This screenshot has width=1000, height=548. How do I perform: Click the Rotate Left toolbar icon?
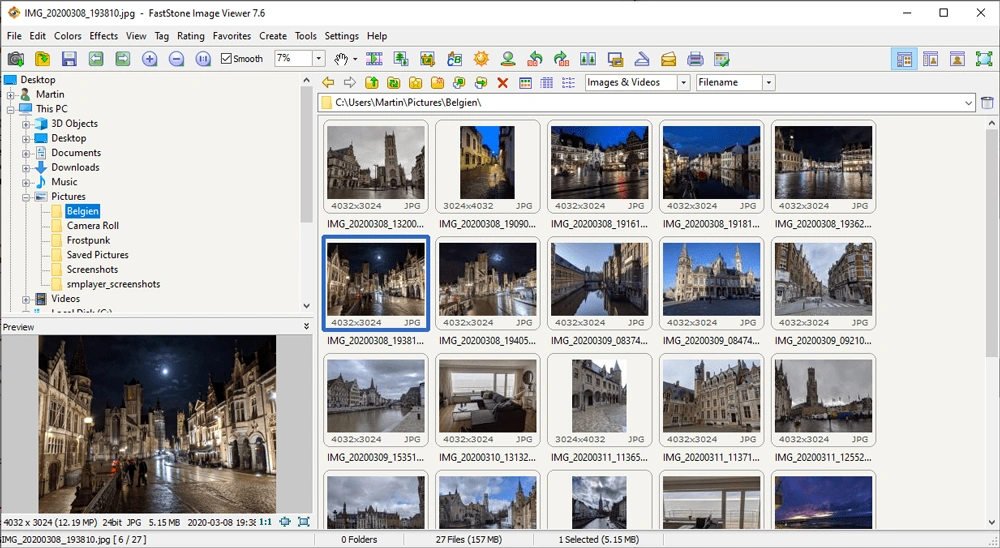pyautogui.click(x=535, y=59)
